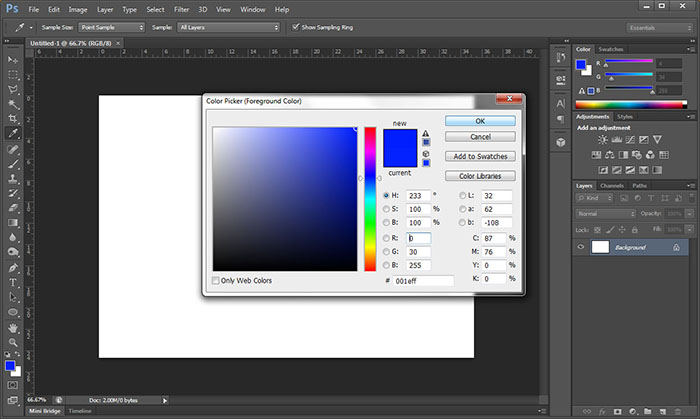Click the out-of-gamut warning triangle icon
The image size is (700, 419).
[426, 133]
